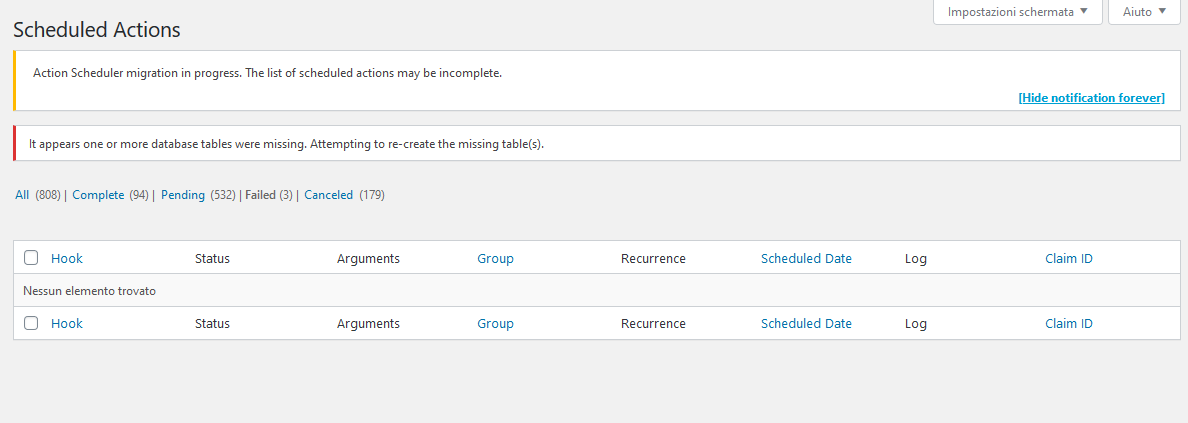
Task: Show All scheduled actions filter
Action: [x=22, y=195]
